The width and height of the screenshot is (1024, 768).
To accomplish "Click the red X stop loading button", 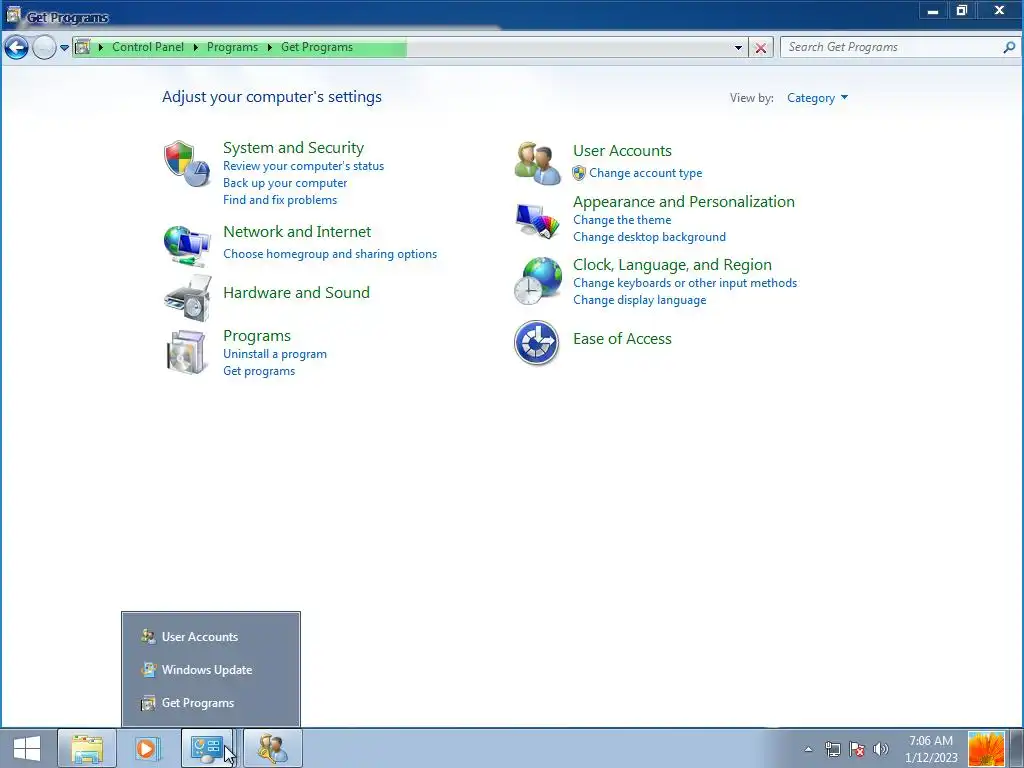I will (760, 48).
